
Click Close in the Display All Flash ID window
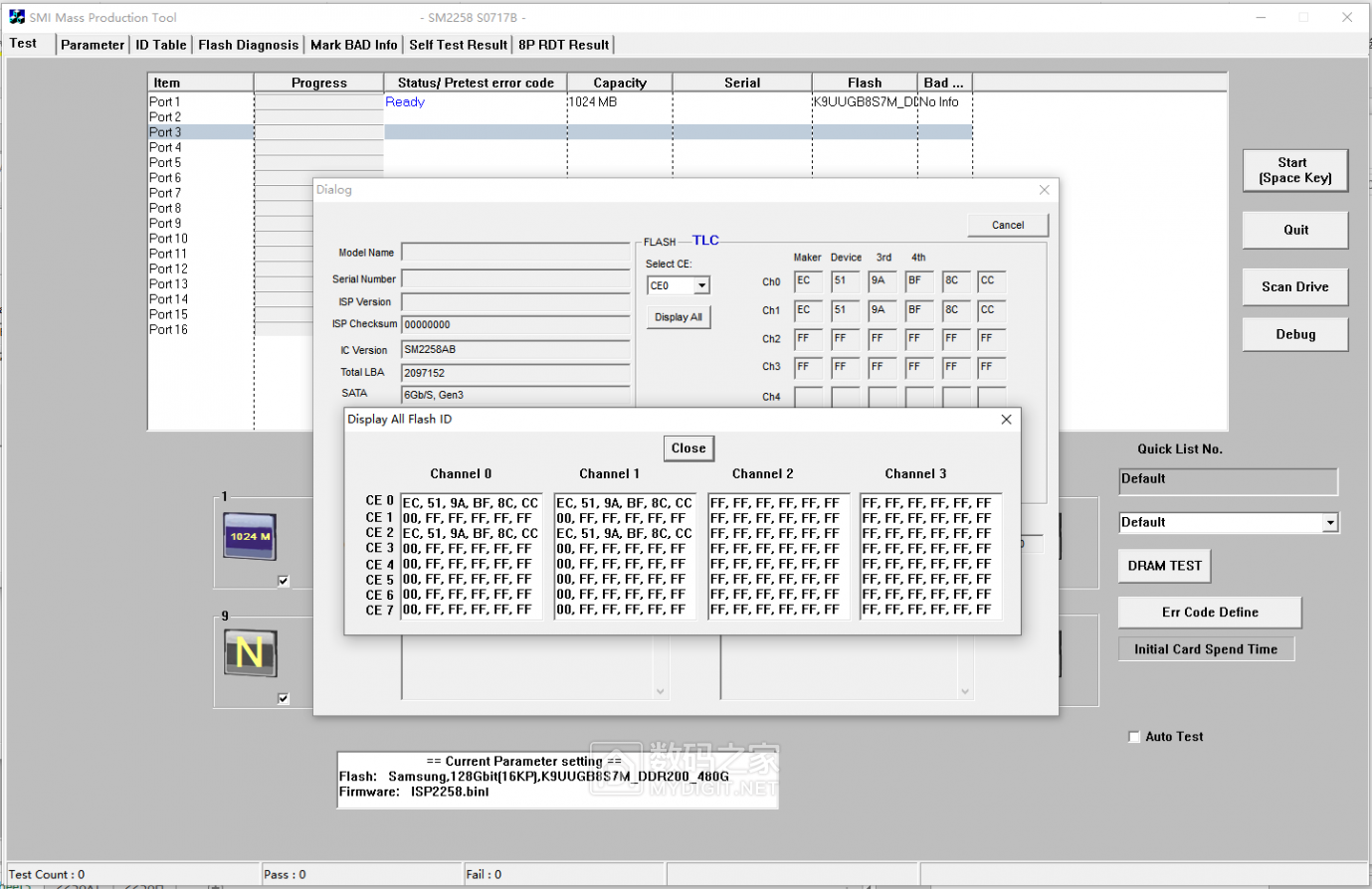tap(688, 448)
